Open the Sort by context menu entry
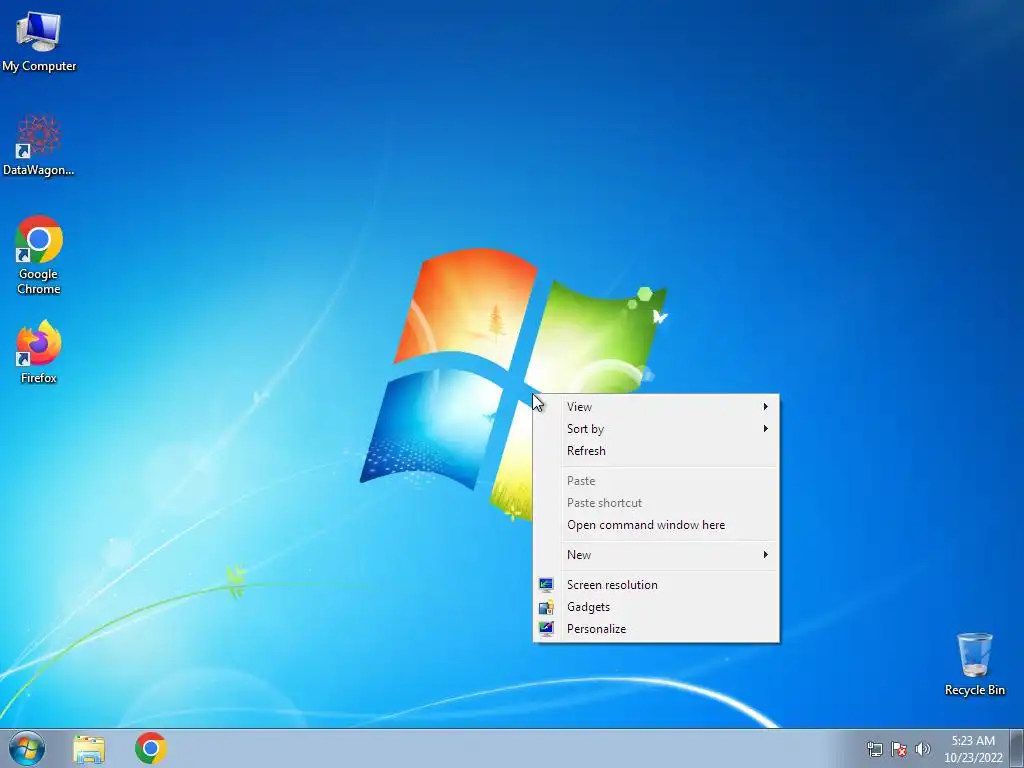The width and height of the screenshot is (1024, 768). tap(656, 429)
